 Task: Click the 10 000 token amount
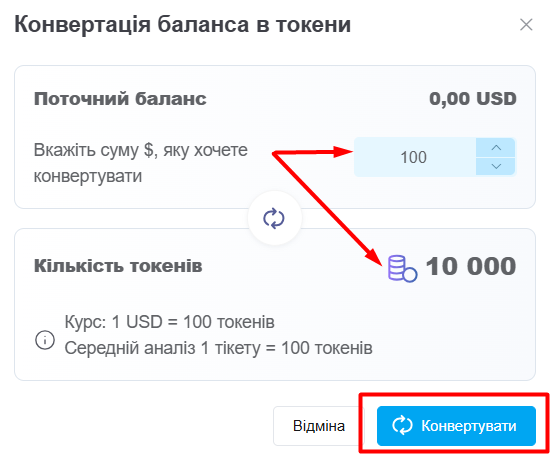[471, 266]
